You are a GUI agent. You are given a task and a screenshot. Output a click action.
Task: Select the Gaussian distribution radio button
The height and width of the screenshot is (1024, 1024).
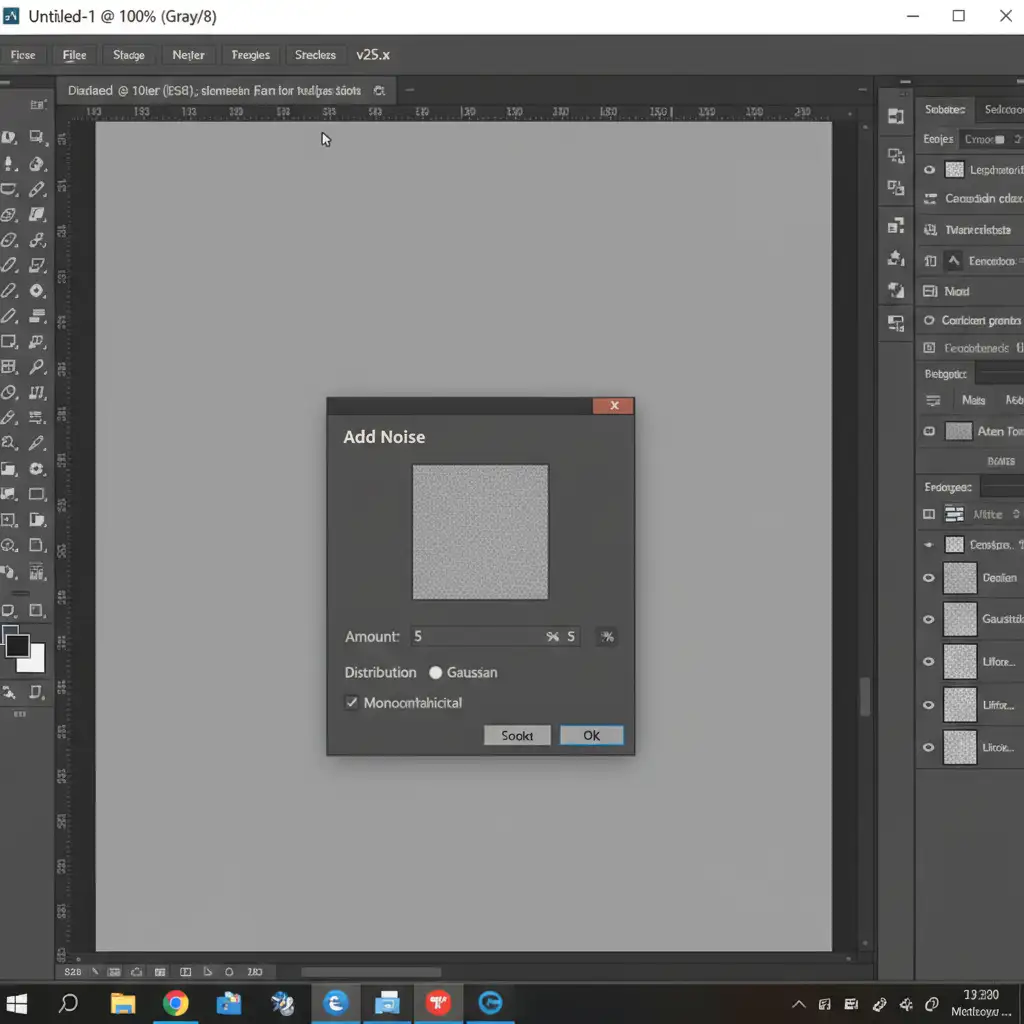point(436,673)
